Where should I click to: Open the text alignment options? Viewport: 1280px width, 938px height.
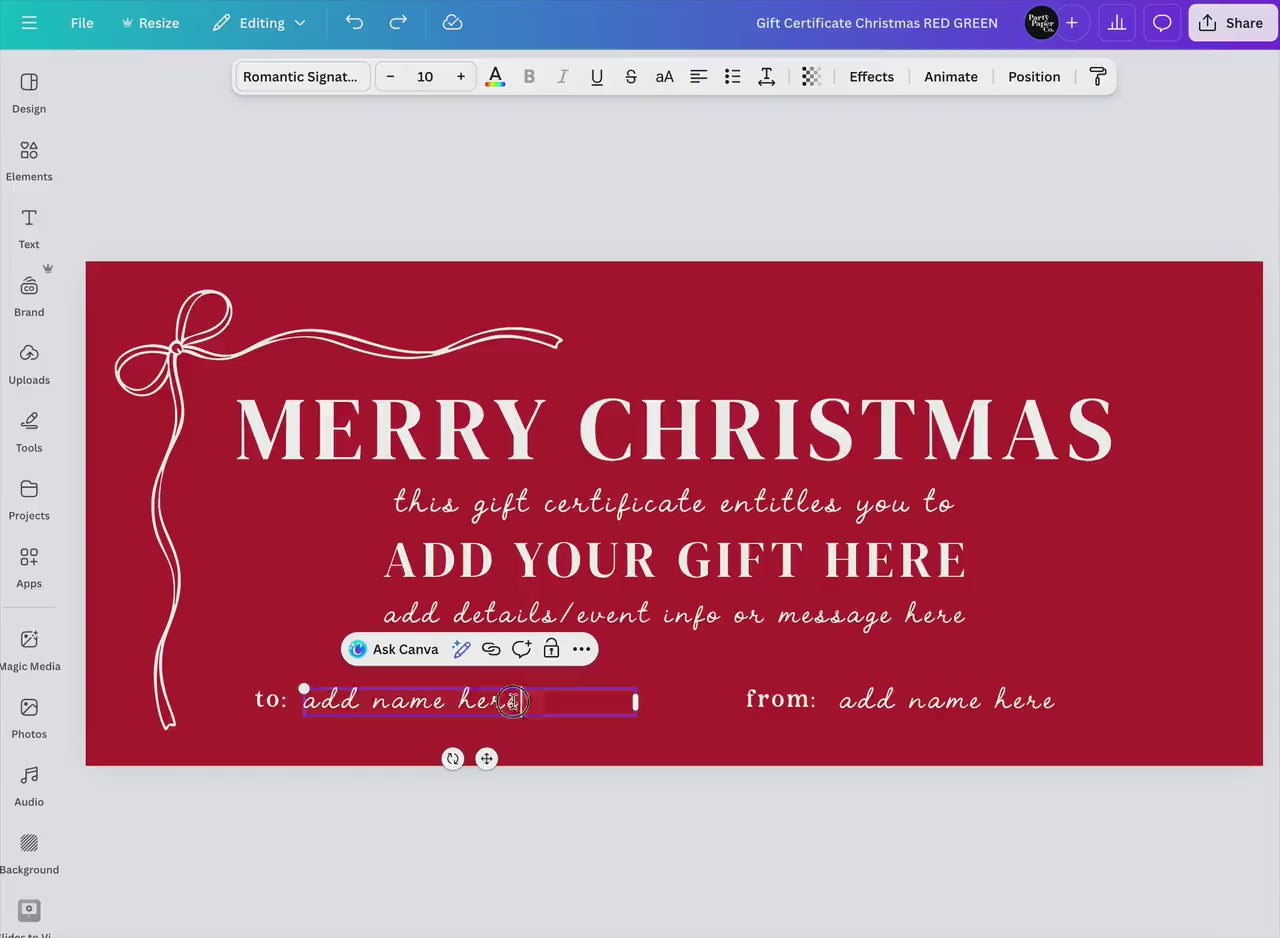[698, 76]
